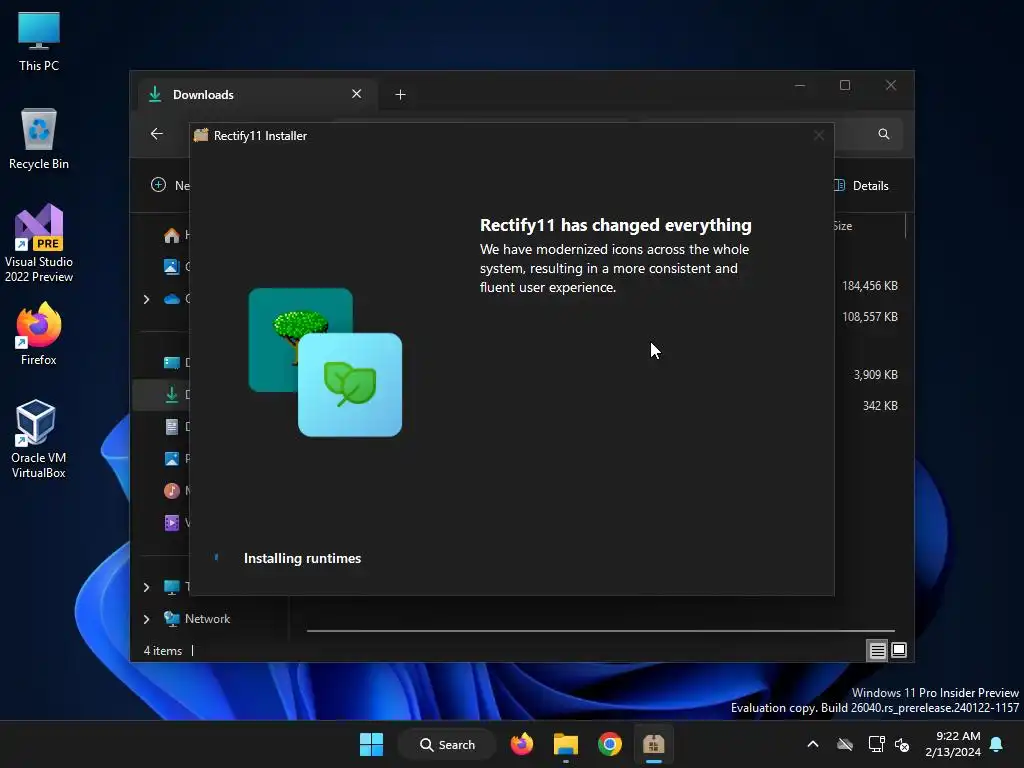
Task: Expand the This PC node in navigation pane
Action: coord(146,587)
